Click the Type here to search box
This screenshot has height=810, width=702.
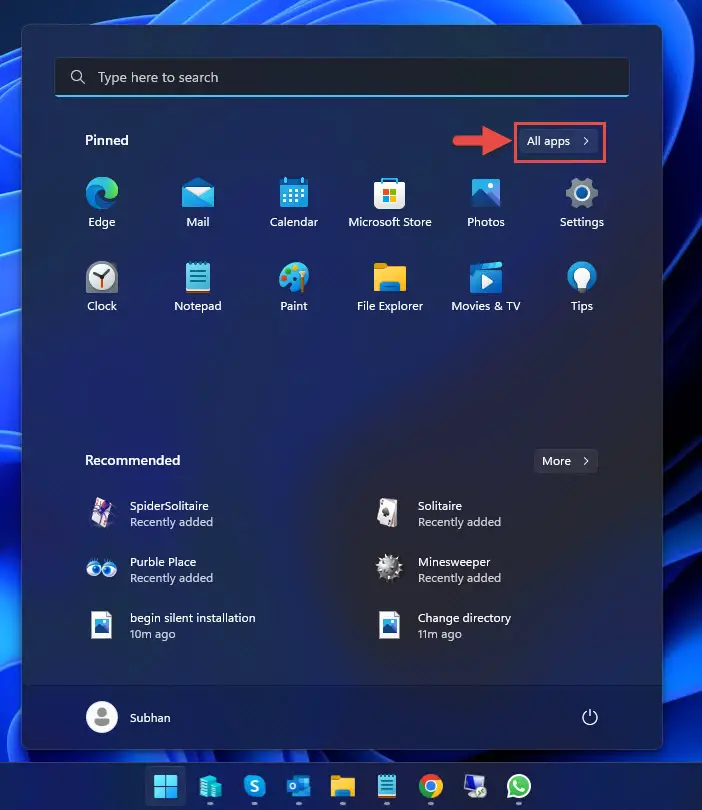[x=342, y=77]
